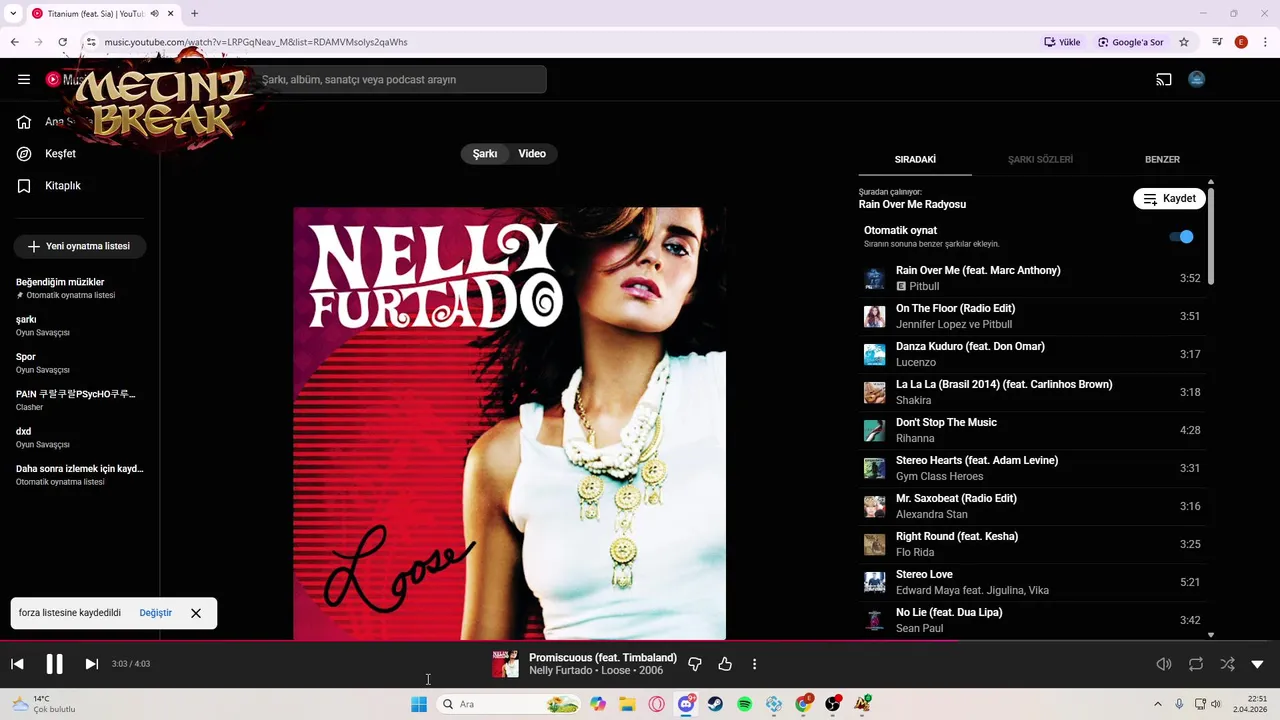Open a new browser tab
The width and height of the screenshot is (1280, 720).
click(194, 14)
